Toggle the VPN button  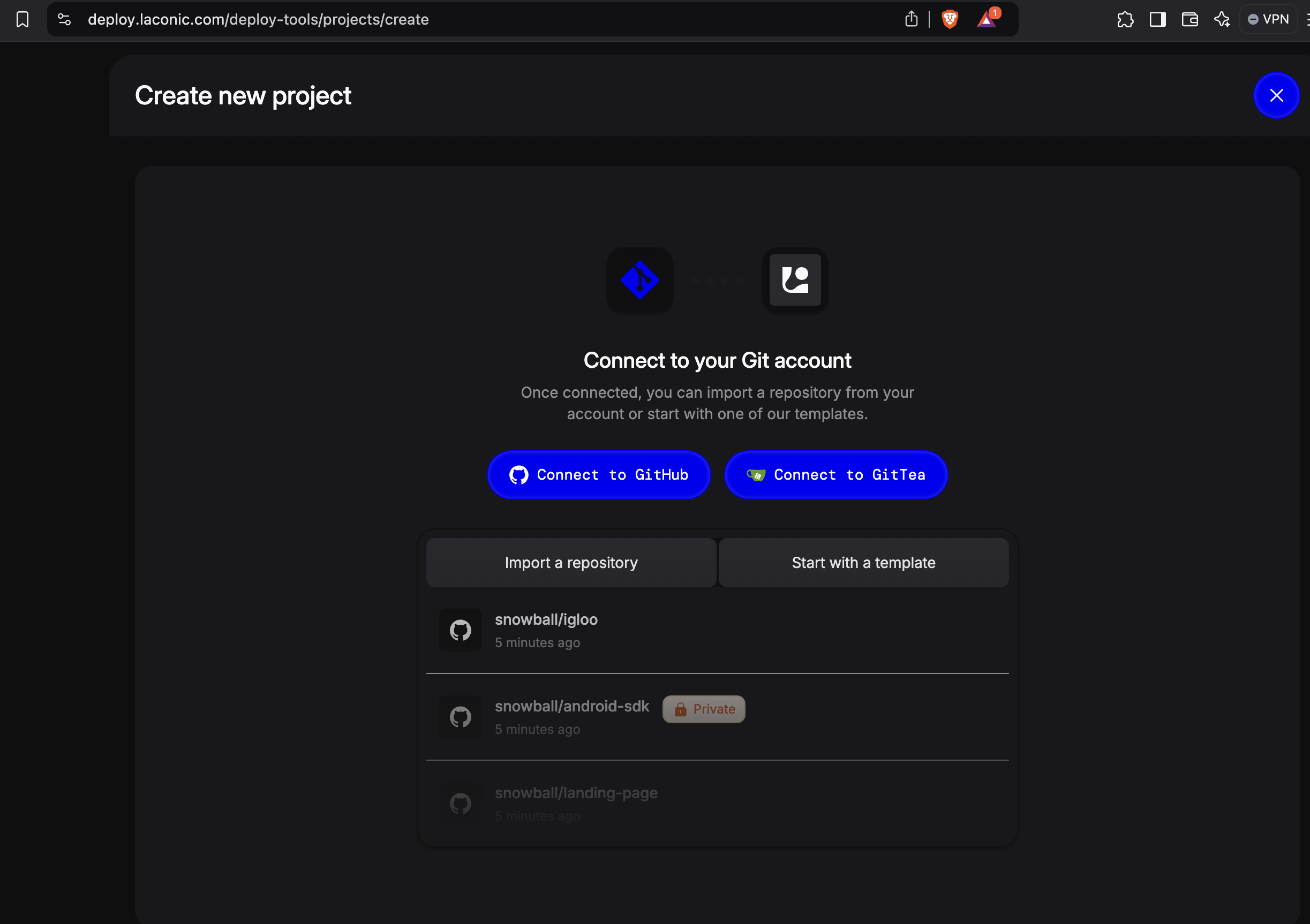coord(1268,19)
